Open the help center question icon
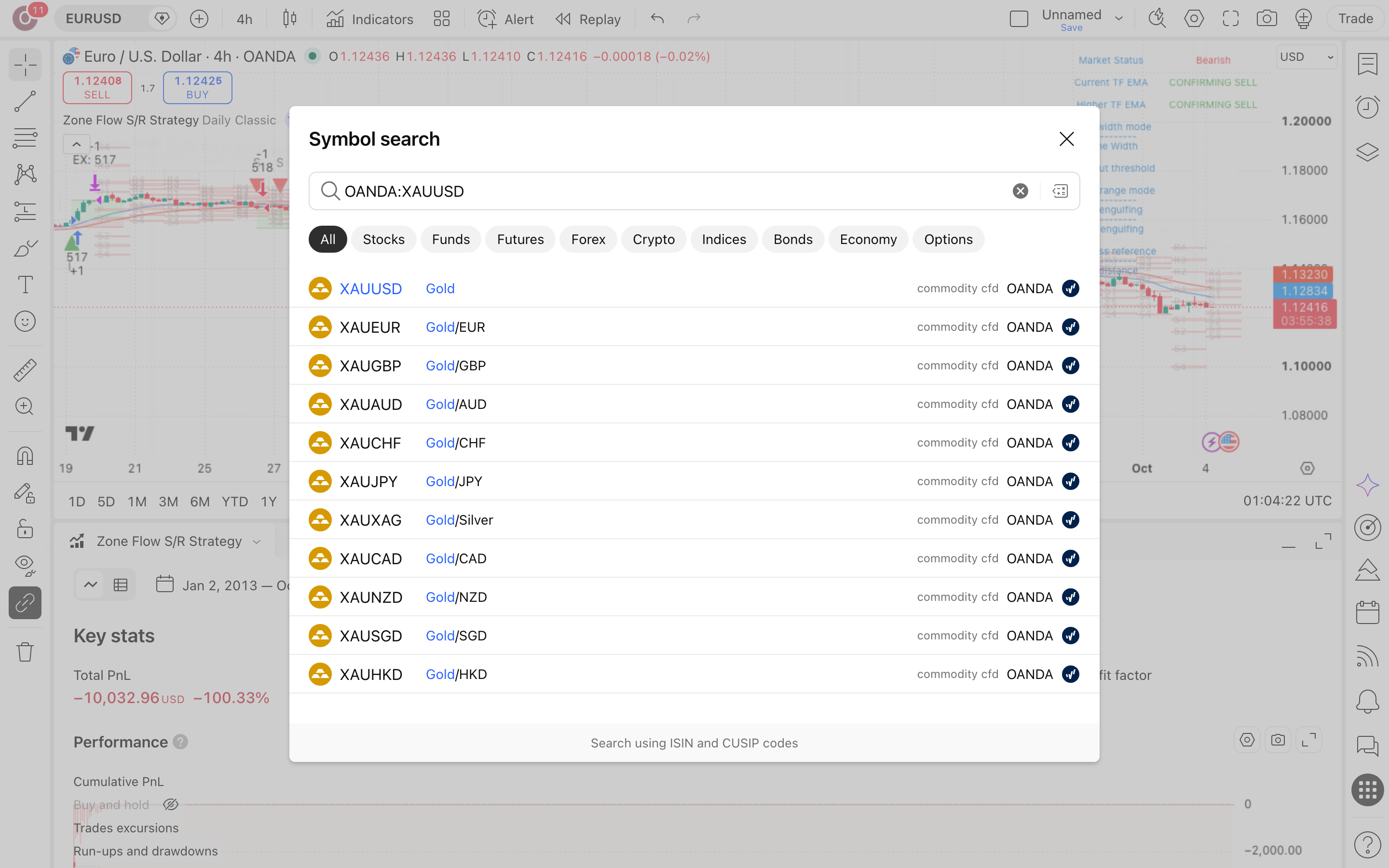Screen dimensions: 1389x868 point(1368,844)
